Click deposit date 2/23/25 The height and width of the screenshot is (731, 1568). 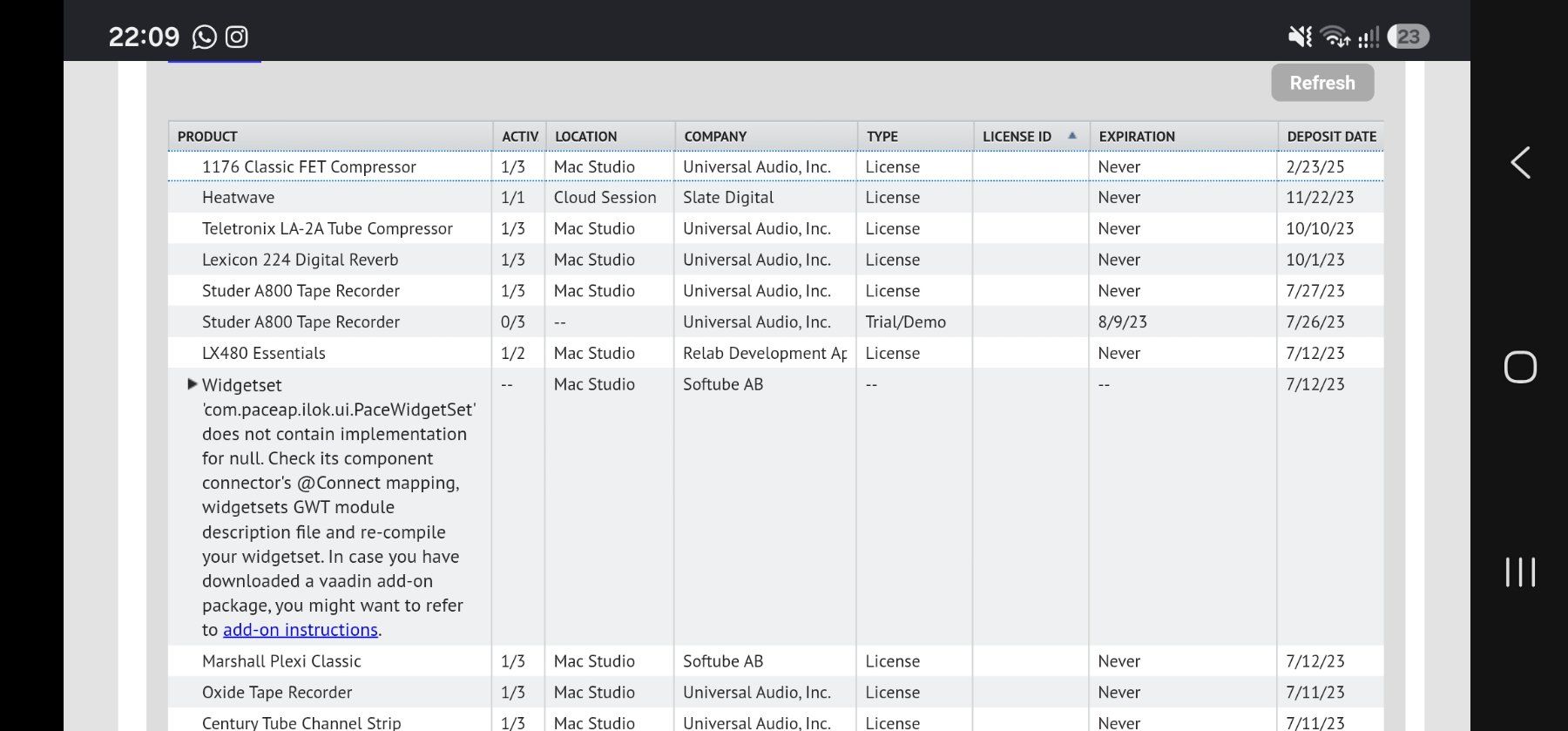(1315, 166)
